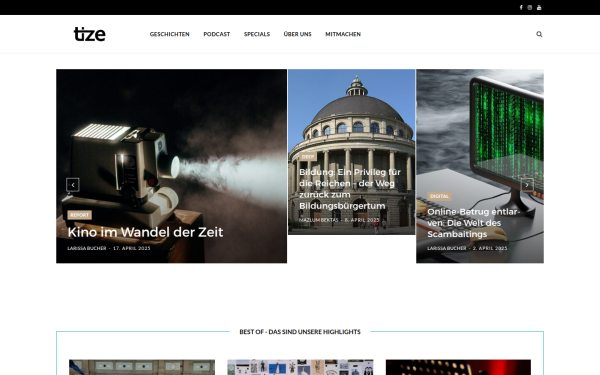
Task: Open the first highlights thumbnail with flag
Action: tap(142, 367)
